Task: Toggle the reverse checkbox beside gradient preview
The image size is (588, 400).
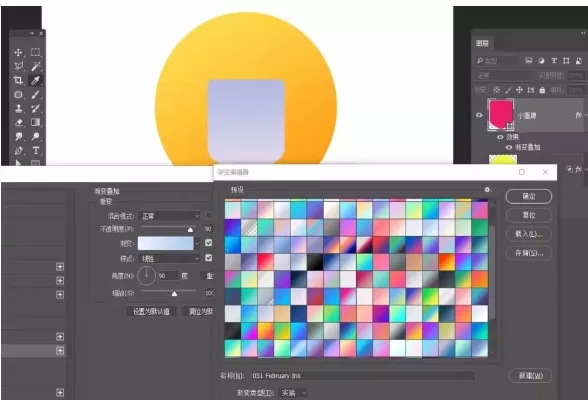Action: (208, 243)
